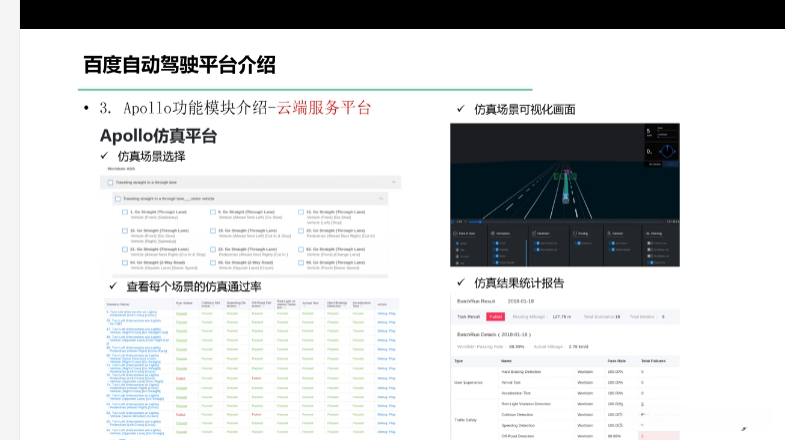The height and width of the screenshot is (440, 785).
Task: Click the 'Action' column header in pass-rate table
Action: pos(382,304)
